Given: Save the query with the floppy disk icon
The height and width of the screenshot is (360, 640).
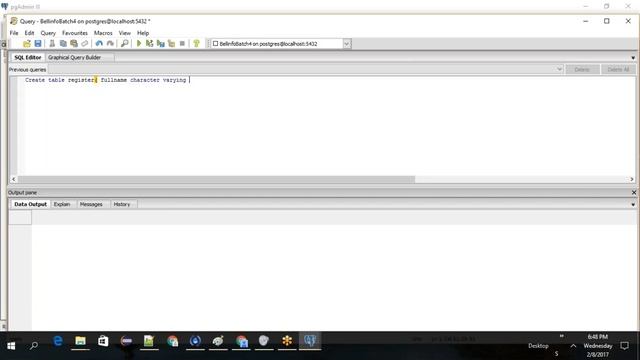Looking at the screenshot, I should click(38, 44).
